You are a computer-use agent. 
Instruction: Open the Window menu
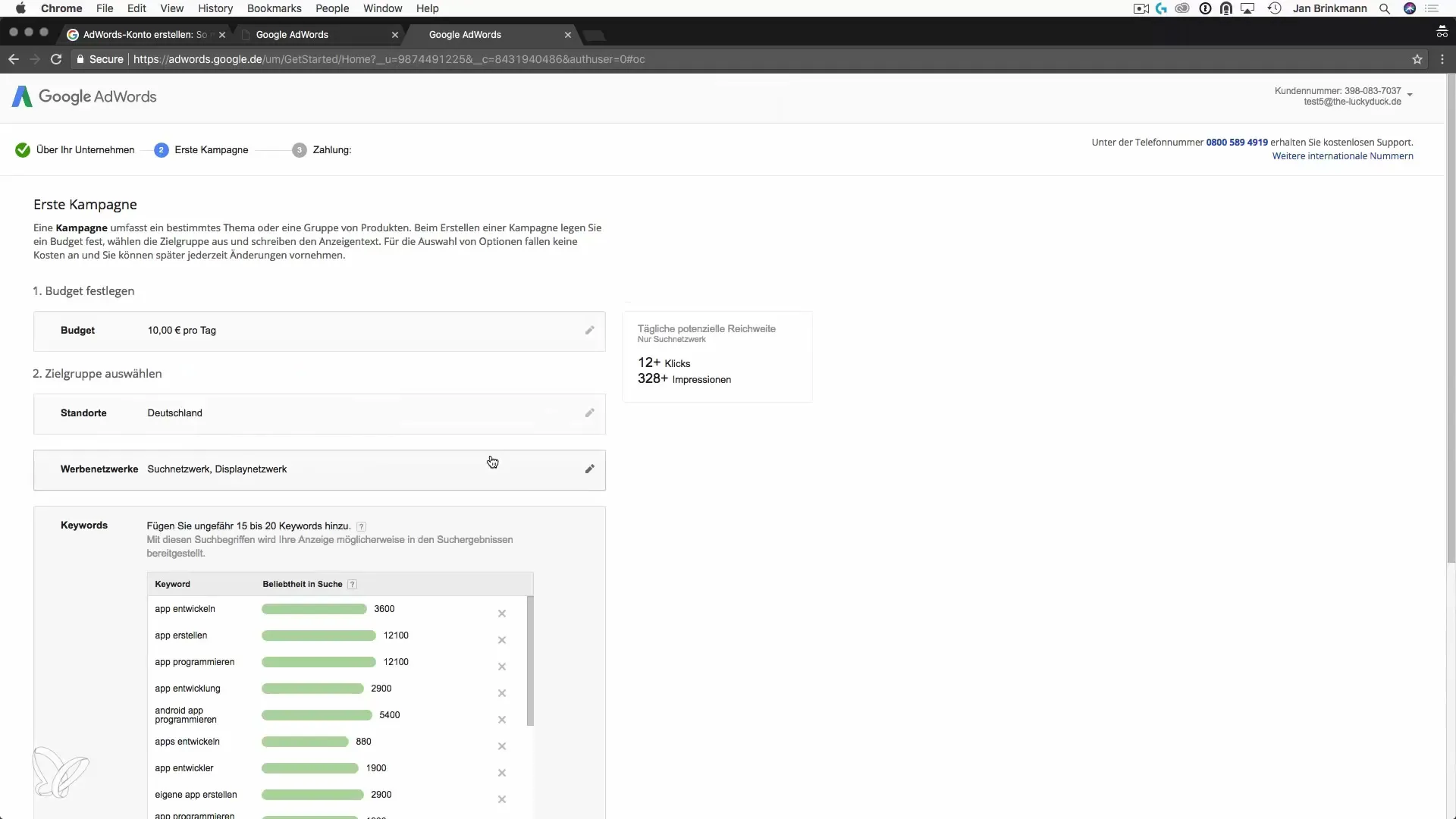coord(383,8)
